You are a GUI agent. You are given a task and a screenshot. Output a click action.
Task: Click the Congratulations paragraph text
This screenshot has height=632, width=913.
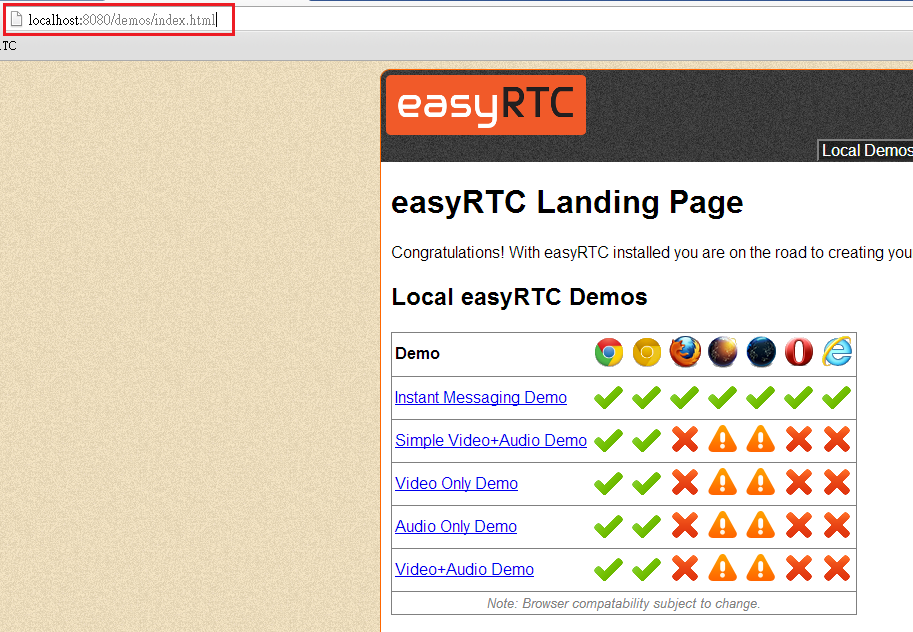pyautogui.click(x=652, y=252)
